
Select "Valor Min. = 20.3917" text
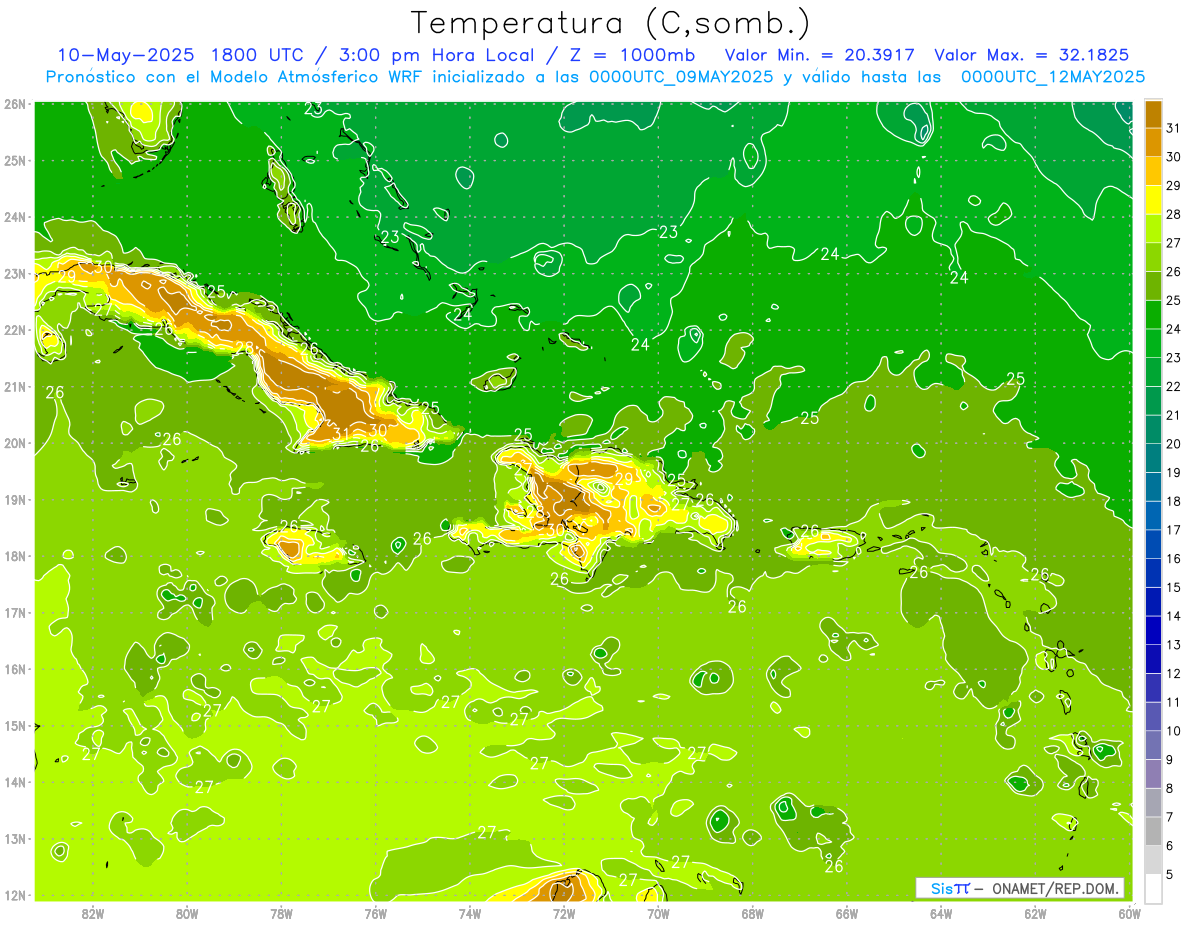[x=821, y=55]
